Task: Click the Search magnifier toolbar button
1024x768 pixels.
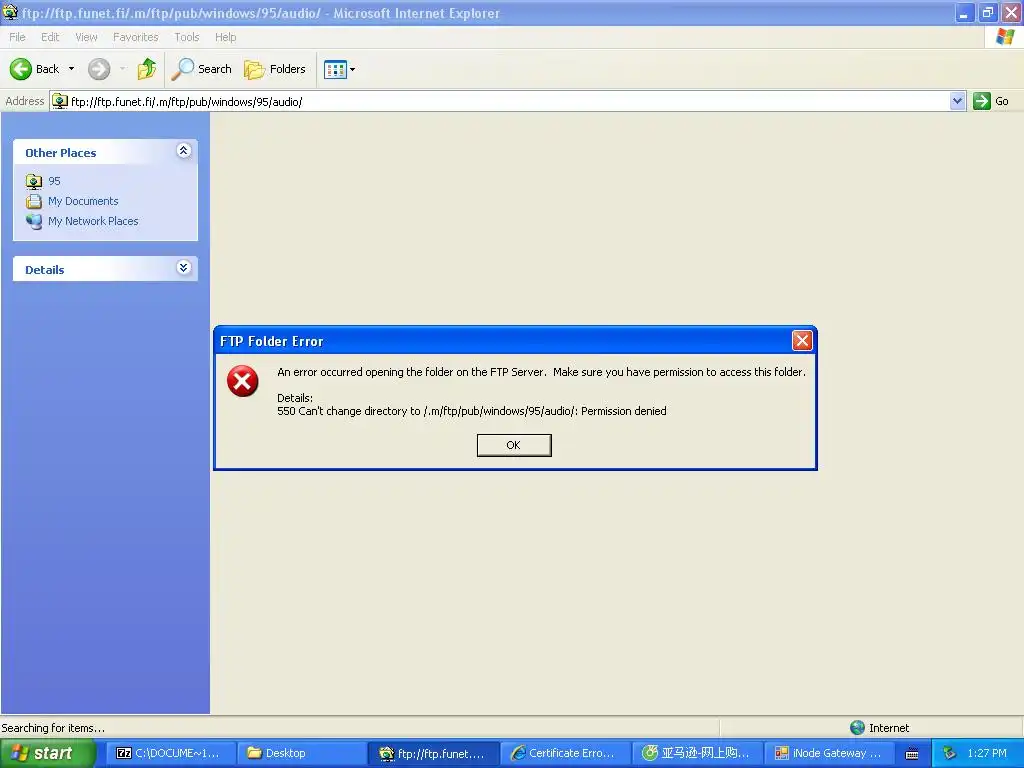Action: click(201, 69)
